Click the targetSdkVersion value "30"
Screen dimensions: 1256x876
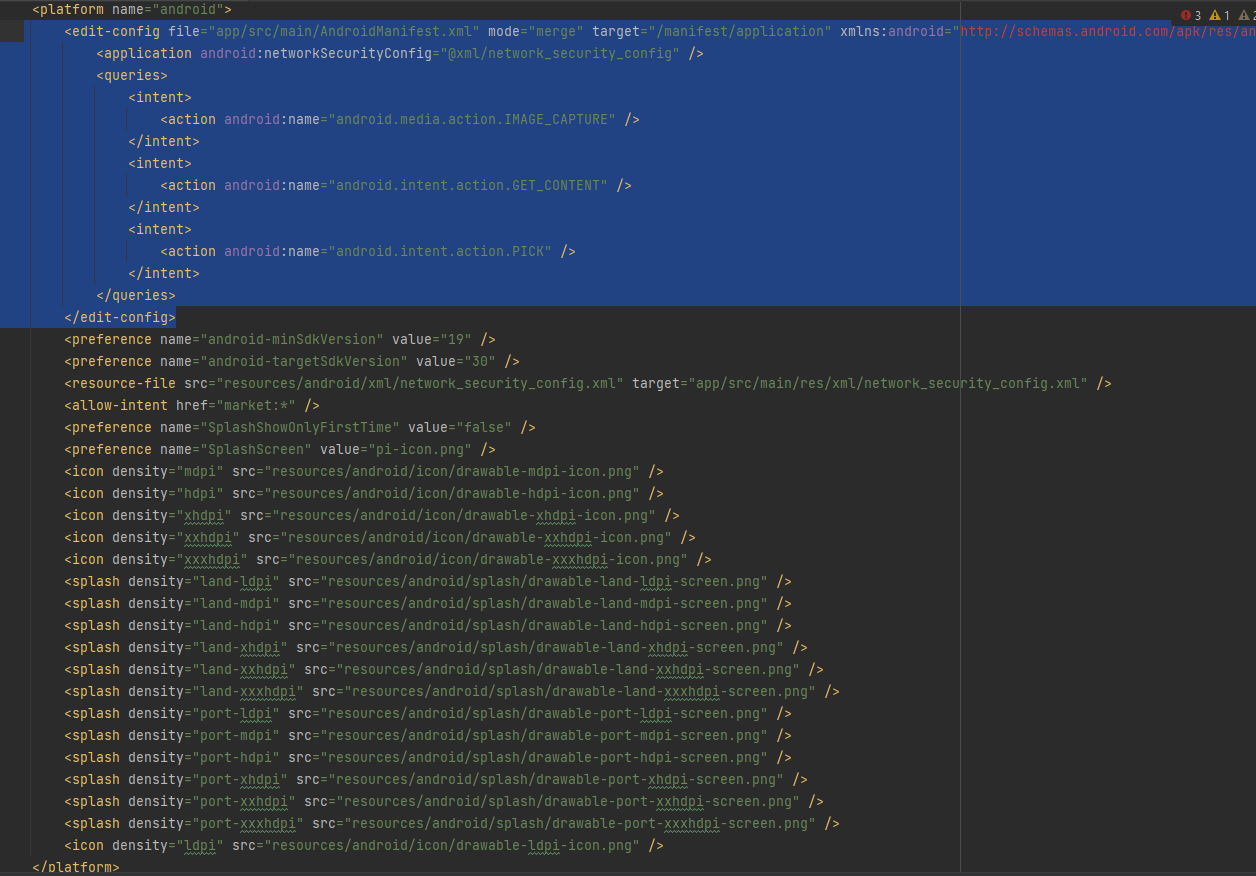[x=479, y=361]
